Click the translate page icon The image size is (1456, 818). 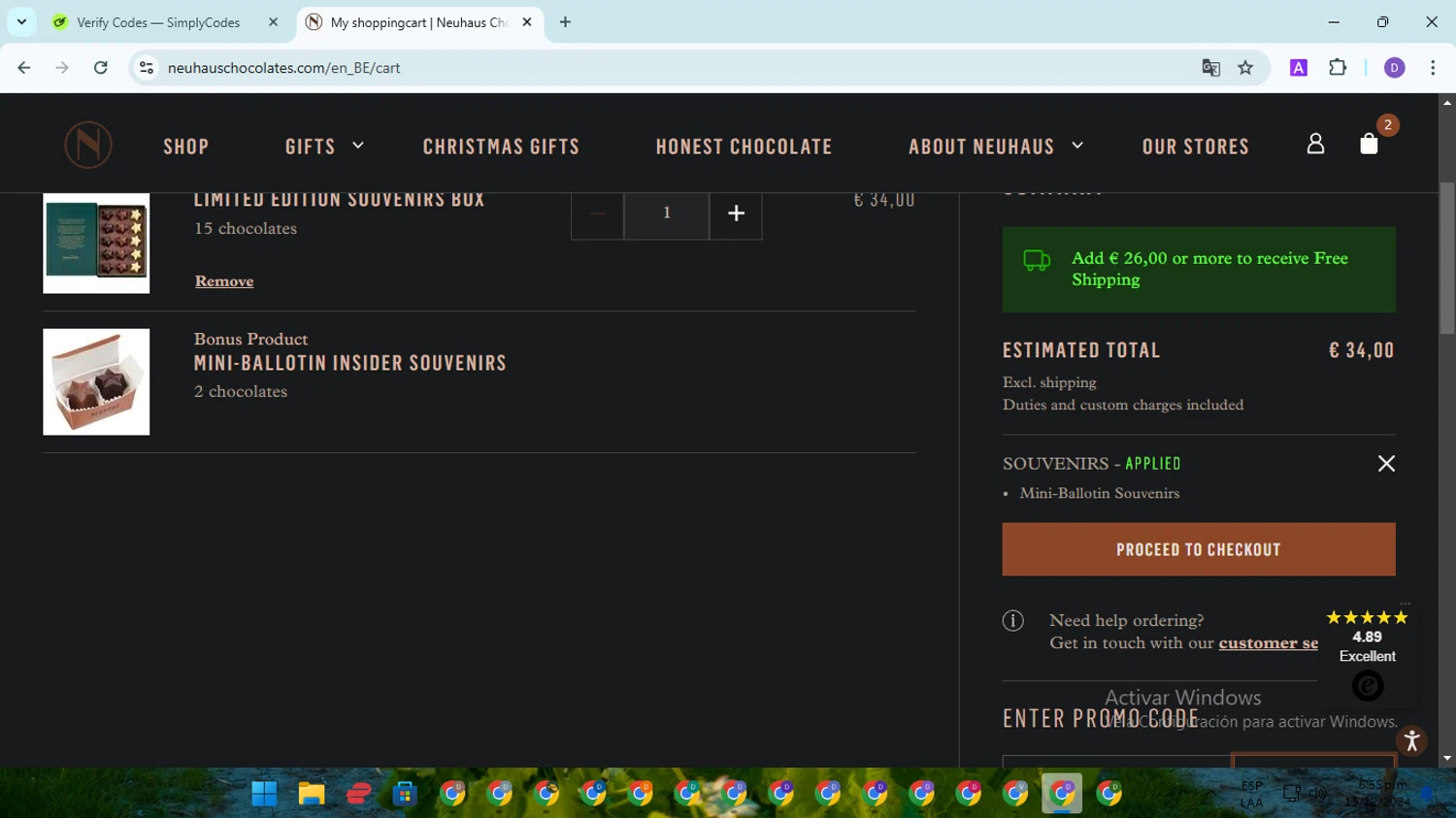pos(1210,68)
